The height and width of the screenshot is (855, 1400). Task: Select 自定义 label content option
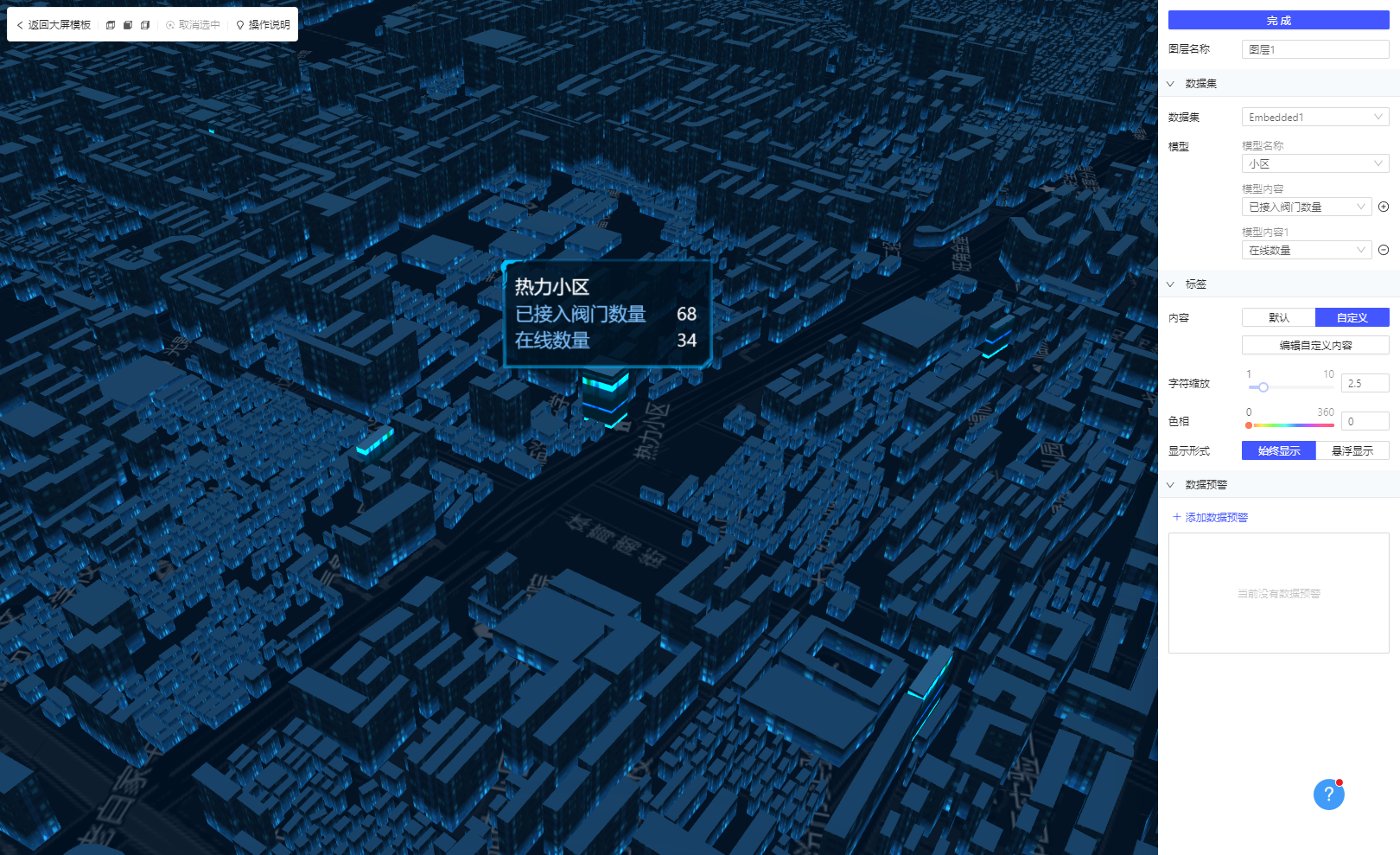(x=1352, y=317)
